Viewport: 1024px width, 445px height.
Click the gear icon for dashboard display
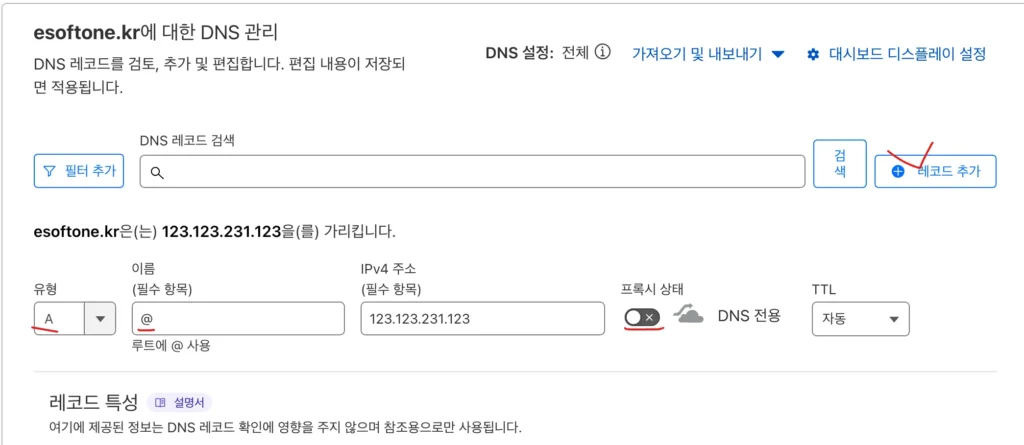813,54
